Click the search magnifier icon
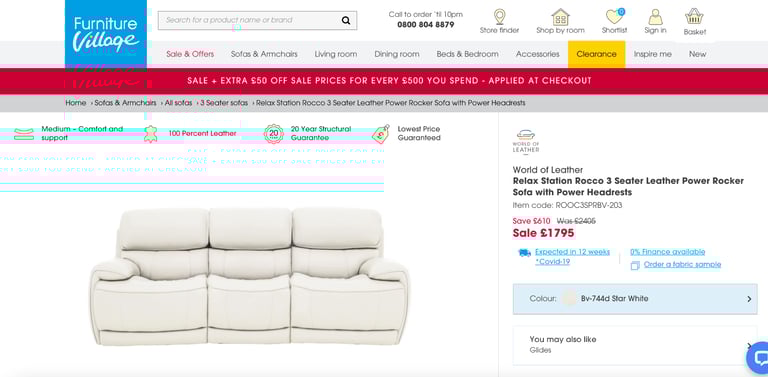 point(346,21)
